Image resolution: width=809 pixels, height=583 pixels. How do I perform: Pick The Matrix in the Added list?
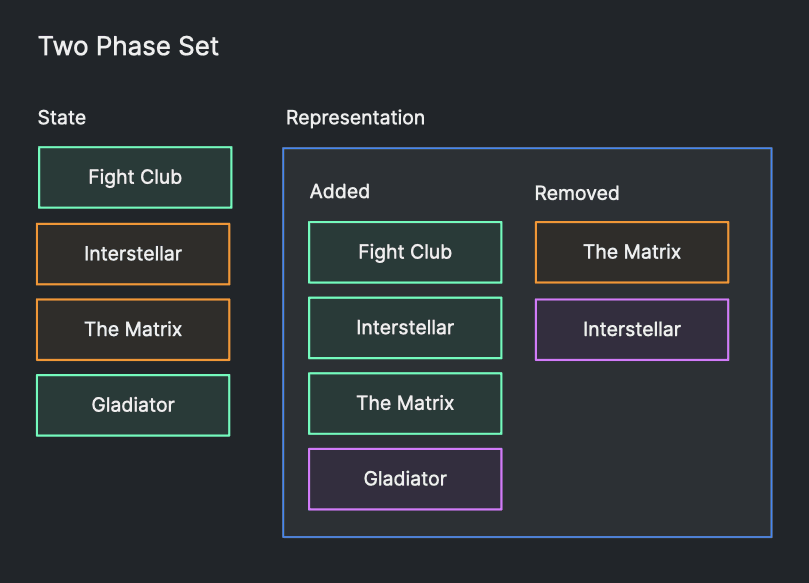pos(405,404)
